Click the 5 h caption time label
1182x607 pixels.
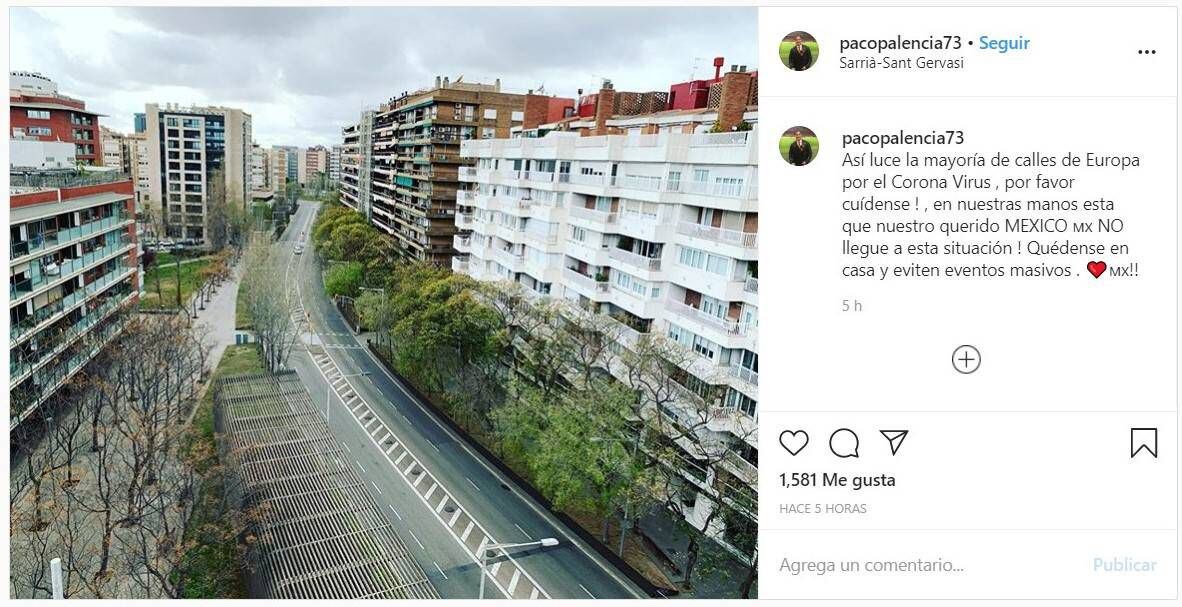852,305
